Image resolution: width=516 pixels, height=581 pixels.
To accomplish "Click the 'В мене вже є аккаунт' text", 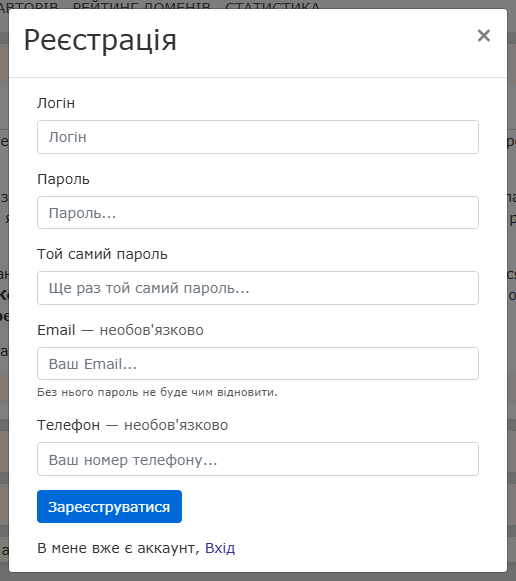I will tap(118, 548).
